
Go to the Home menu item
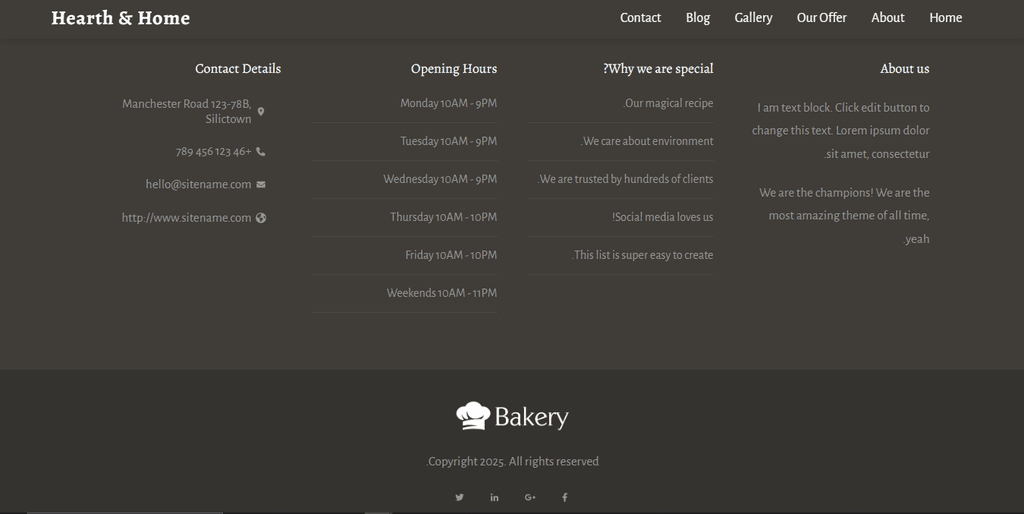[x=945, y=18]
